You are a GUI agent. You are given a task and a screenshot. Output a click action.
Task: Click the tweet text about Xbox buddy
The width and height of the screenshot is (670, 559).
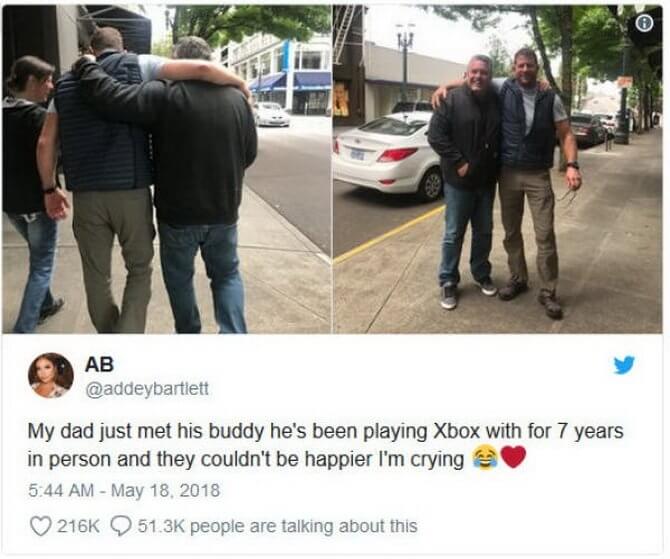coord(325,445)
